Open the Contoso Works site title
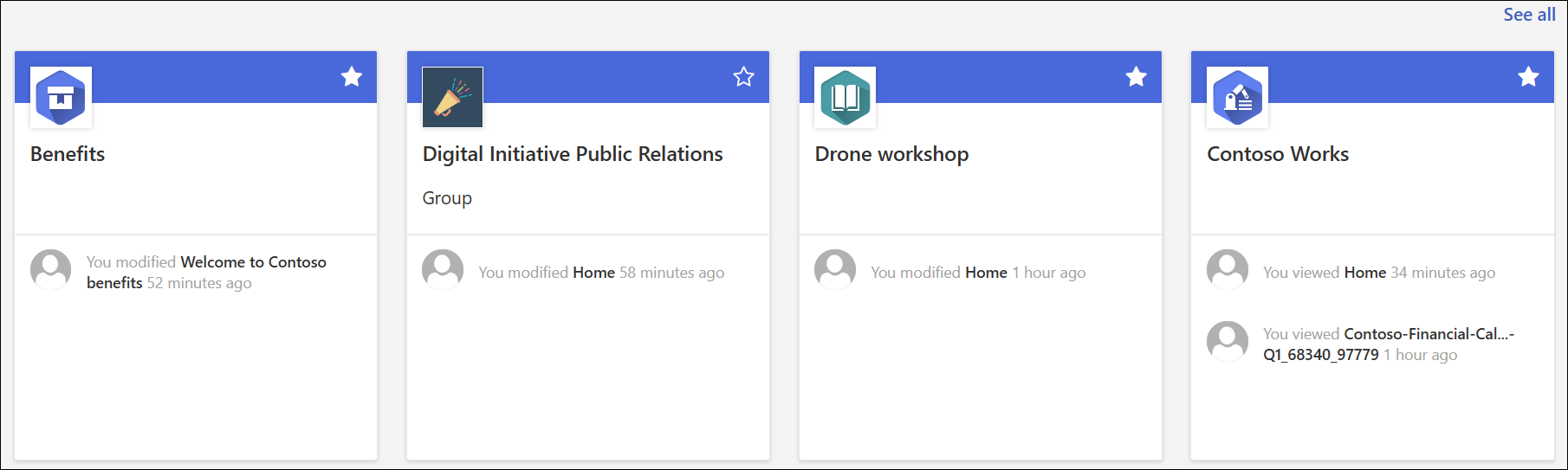The height and width of the screenshot is (470, 1568). click(x=1278, y=154)
